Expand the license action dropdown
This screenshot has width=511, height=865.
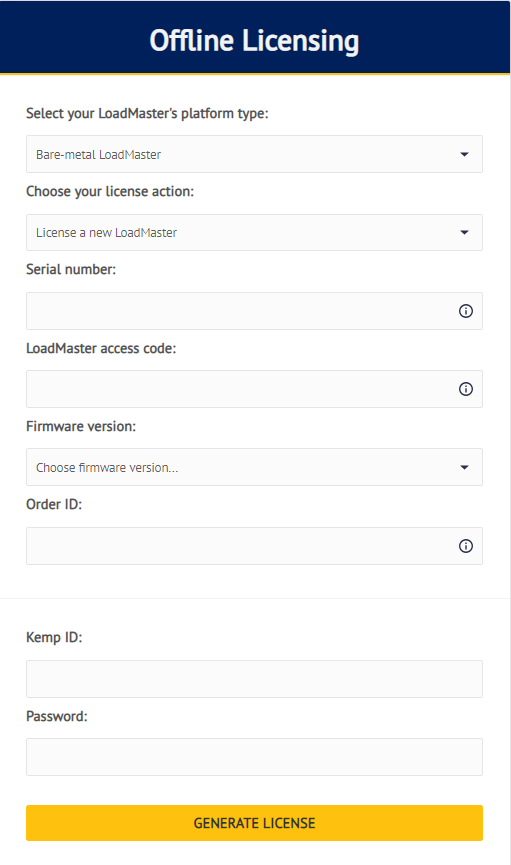click(x=254, y=233)
